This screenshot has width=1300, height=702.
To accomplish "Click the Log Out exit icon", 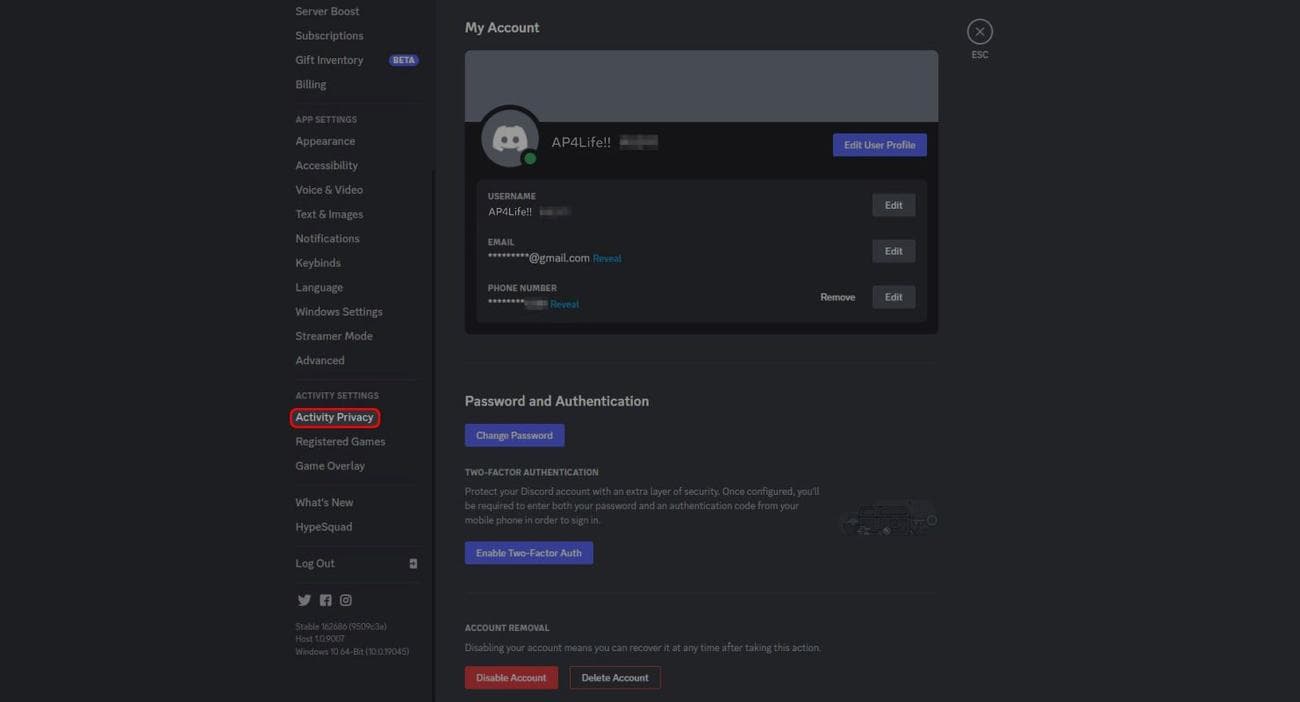I will (x=413, y=564).
